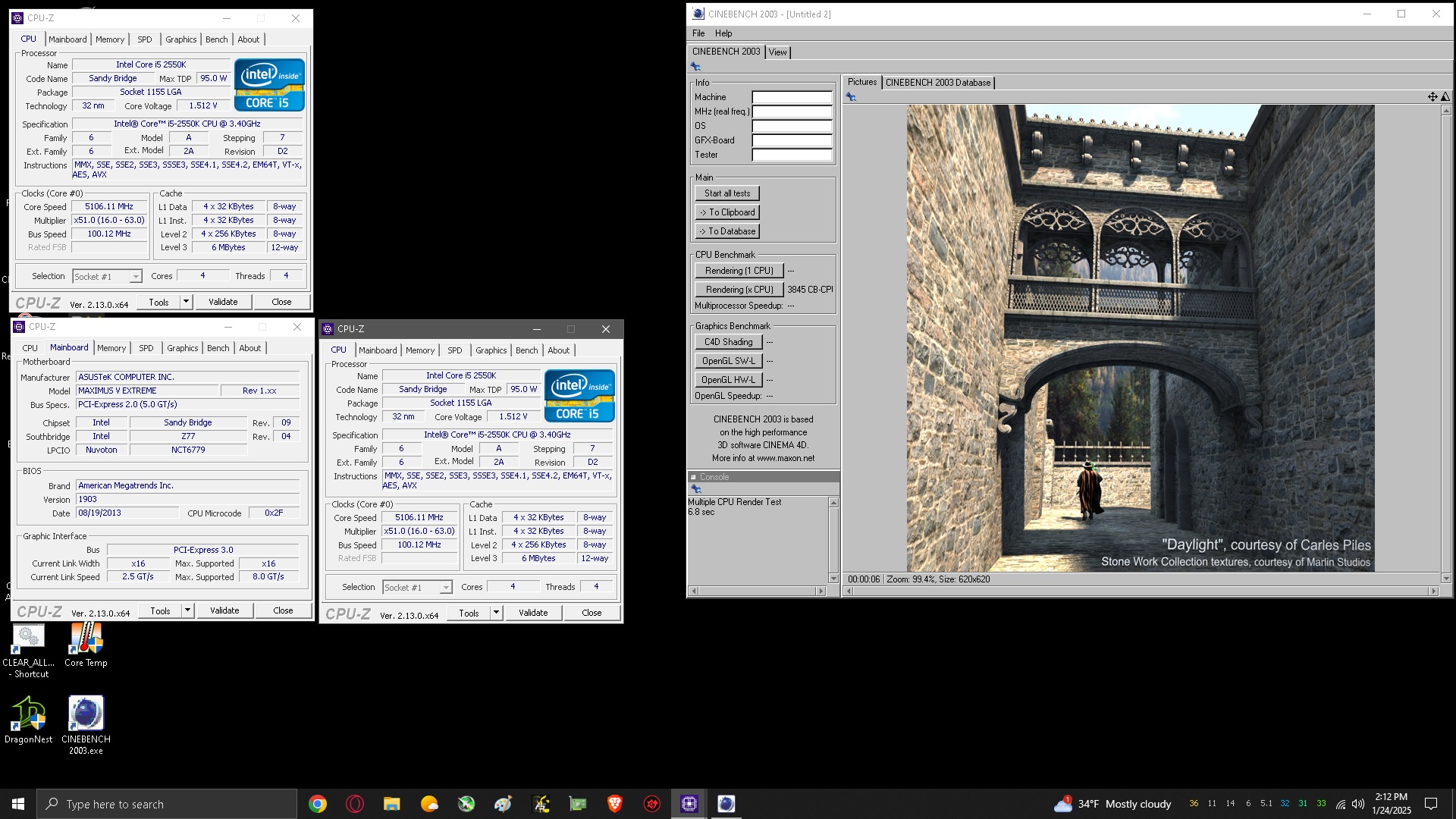Click the pin icon below the CINEBENCH 2003 tab
Viewport: 1456px width, 819px height.
coord(695,67)
